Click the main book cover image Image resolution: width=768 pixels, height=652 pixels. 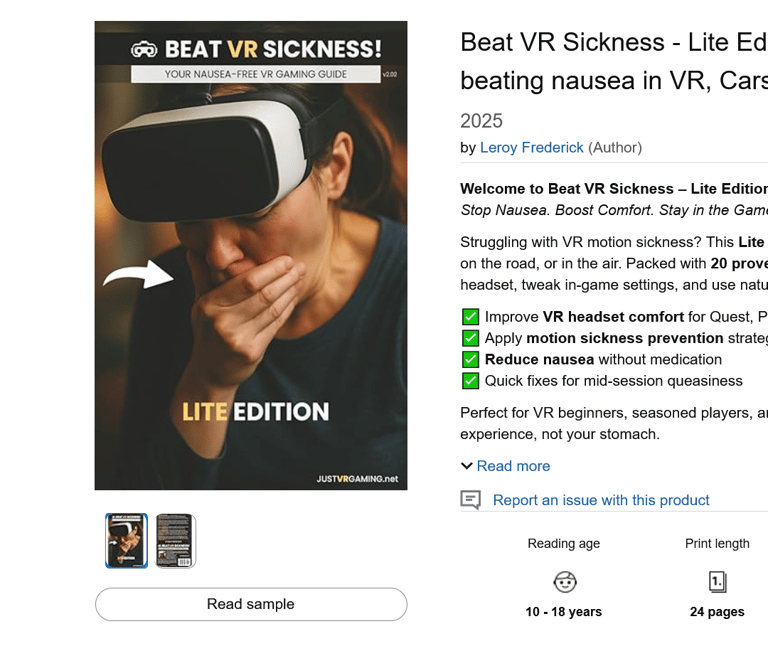(251, 255)
